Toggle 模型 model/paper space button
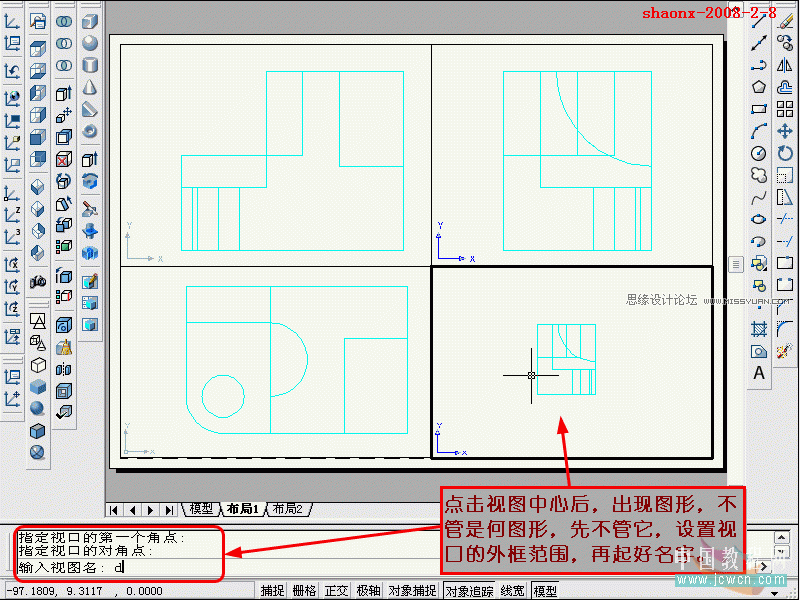Image resolution: width=800 pixels, height=600 pixels. coord(545,591)
